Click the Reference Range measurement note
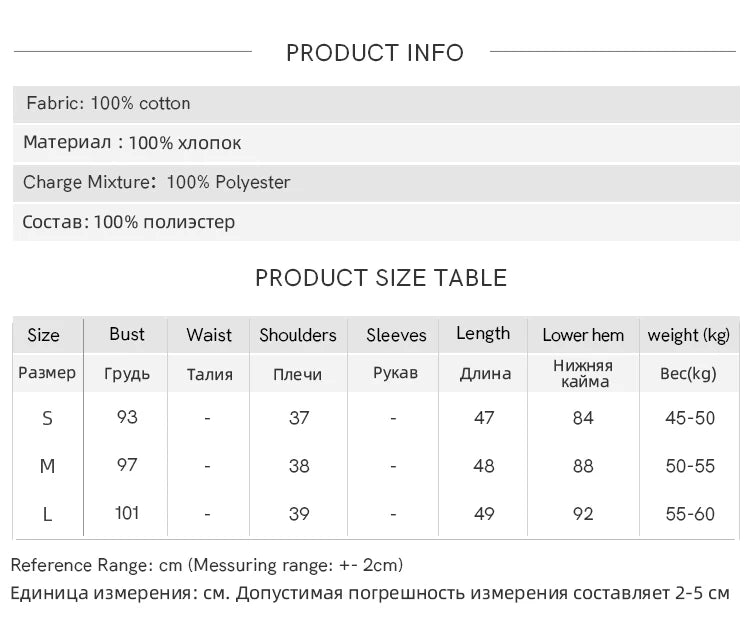 tap(207, 565)
